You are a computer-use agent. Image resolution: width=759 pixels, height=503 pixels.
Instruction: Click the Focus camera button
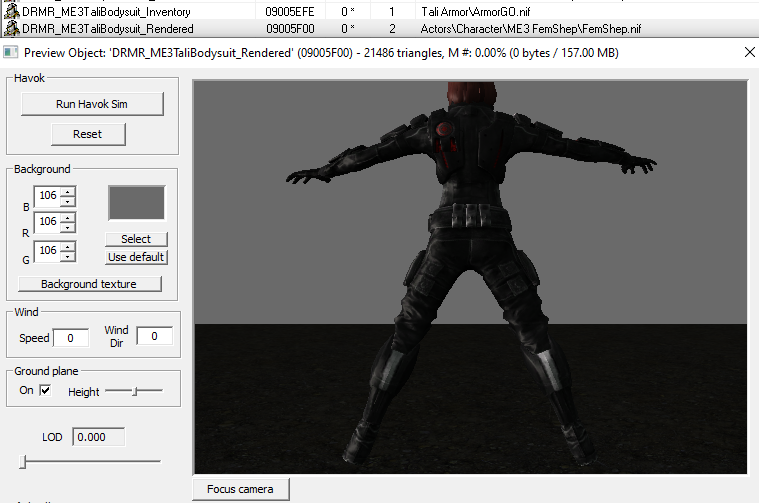point(241,489)
